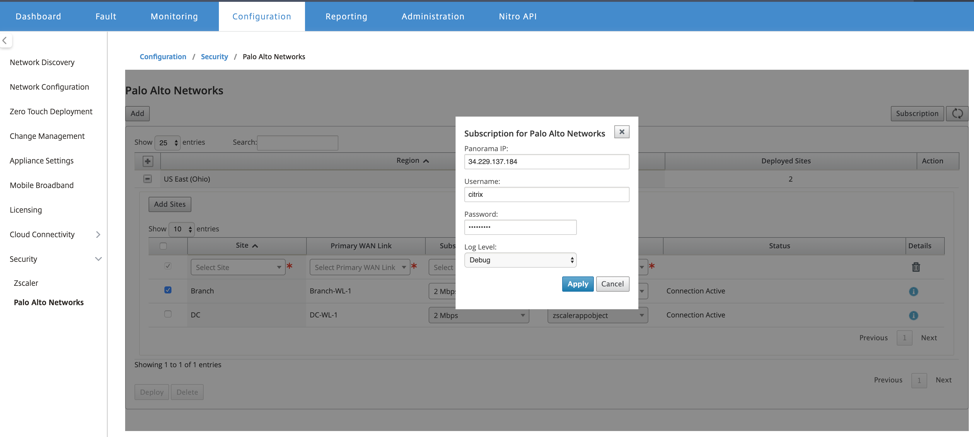Toggle the select-all checkbox in Site header
Image resolution: width=974 pixels, height=437 pixels.
[163, 246]
